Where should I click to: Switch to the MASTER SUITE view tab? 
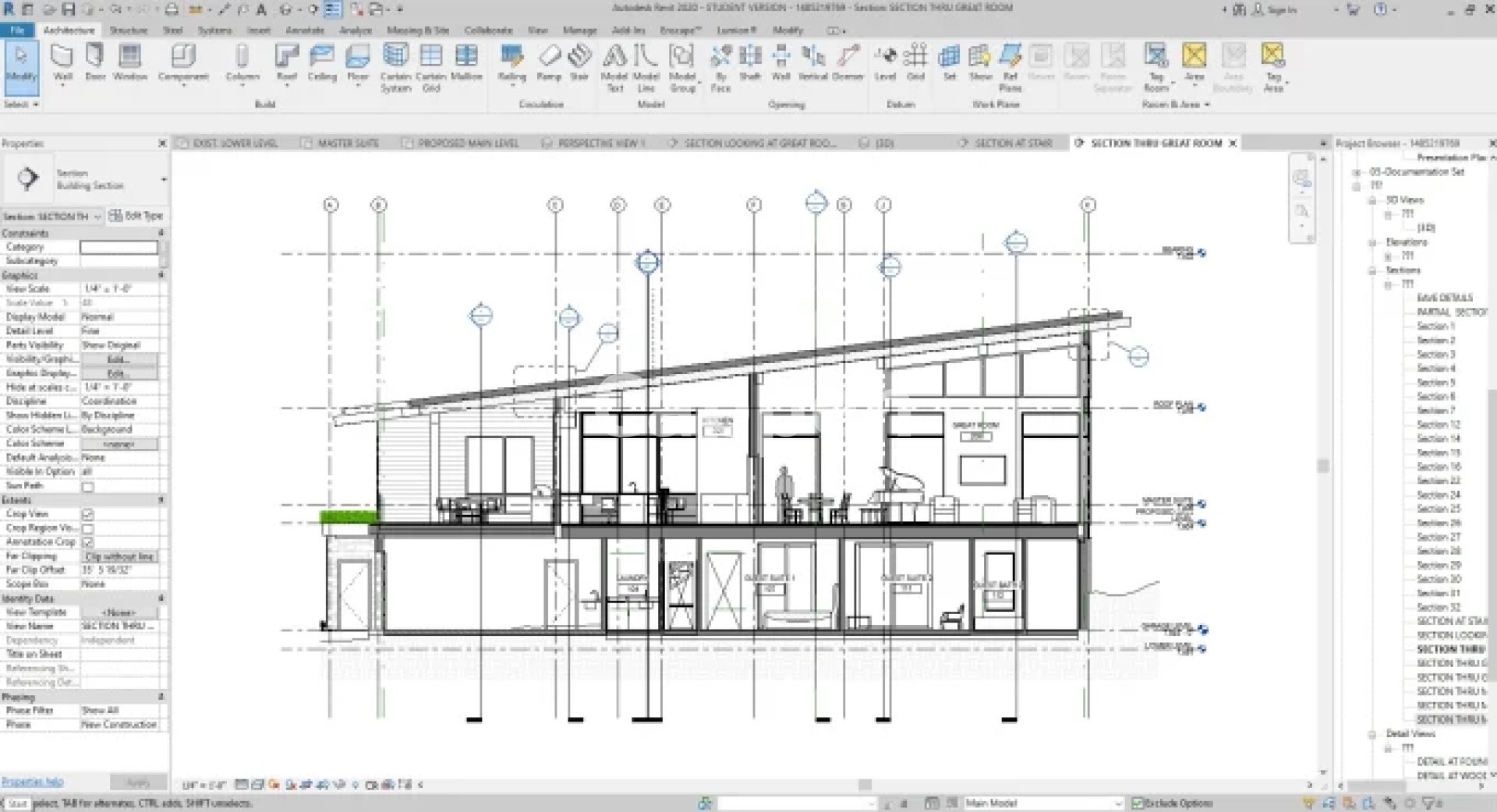click(347, 143)
